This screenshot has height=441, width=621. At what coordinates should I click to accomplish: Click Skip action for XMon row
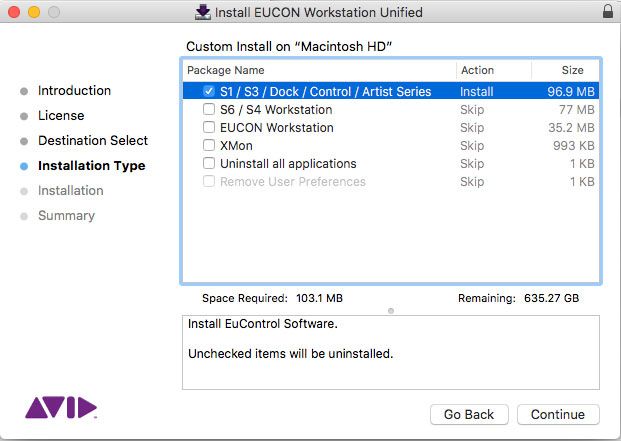point(472,146)
